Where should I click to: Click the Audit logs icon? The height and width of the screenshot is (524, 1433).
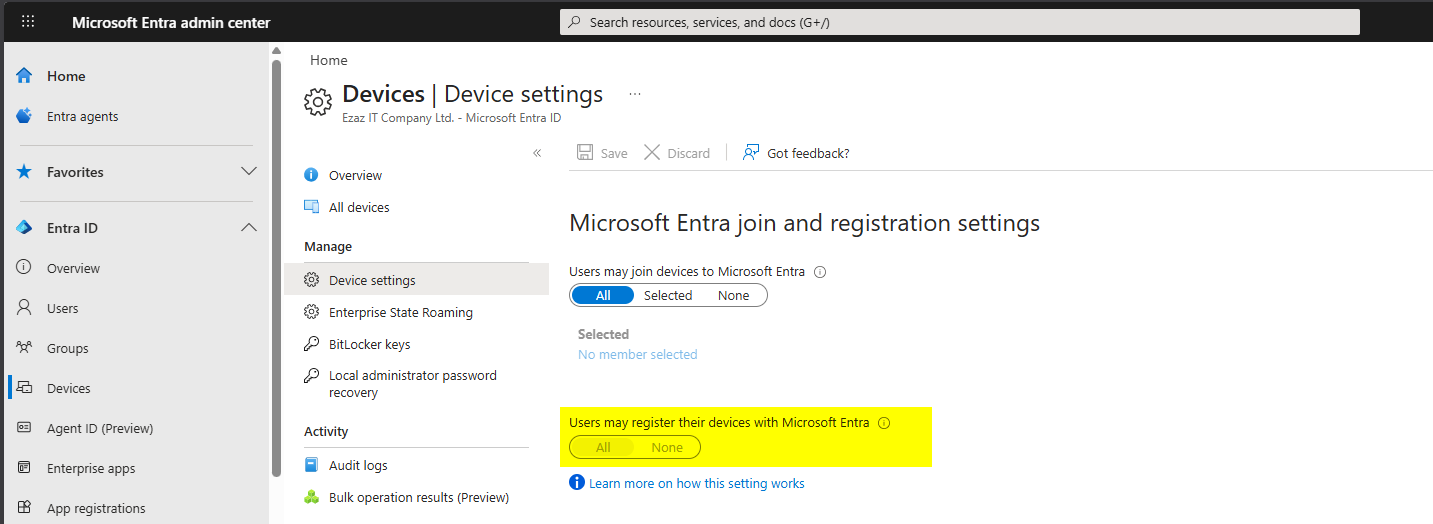coord(311,465)
